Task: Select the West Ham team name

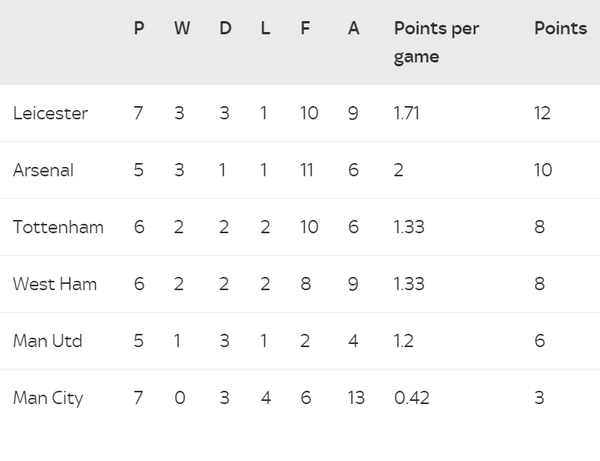Action: tap(55, 284)
